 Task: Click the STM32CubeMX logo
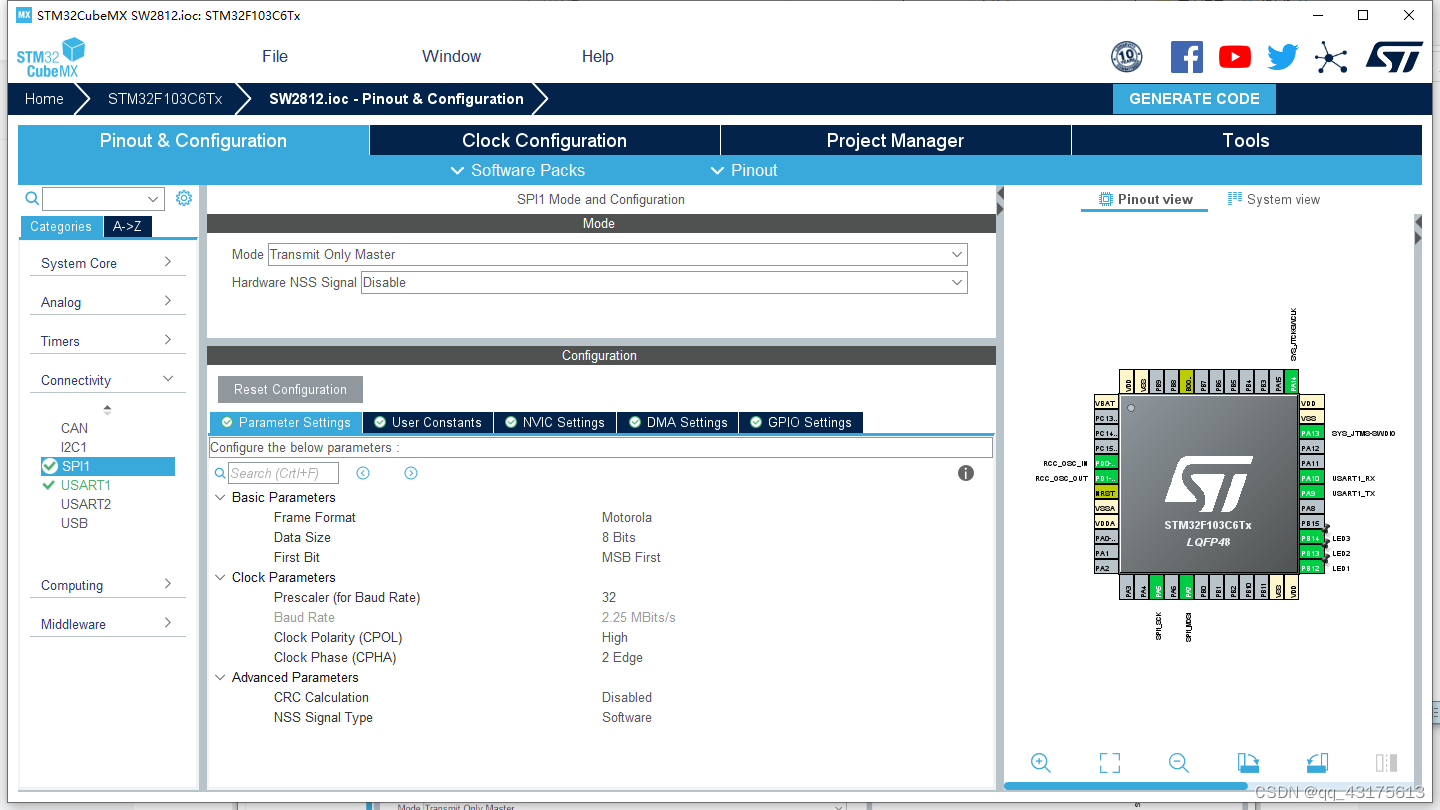51,57
